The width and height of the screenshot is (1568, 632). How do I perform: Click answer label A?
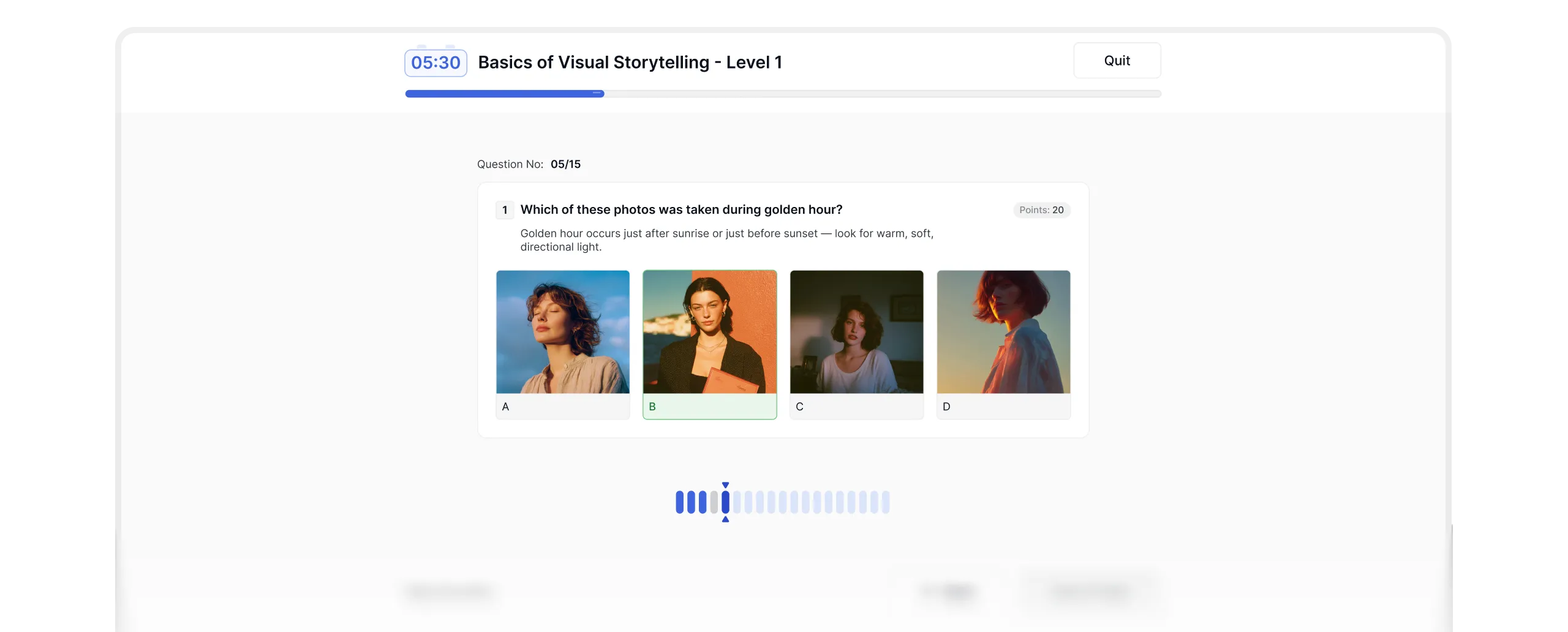(x=505, y=407)
